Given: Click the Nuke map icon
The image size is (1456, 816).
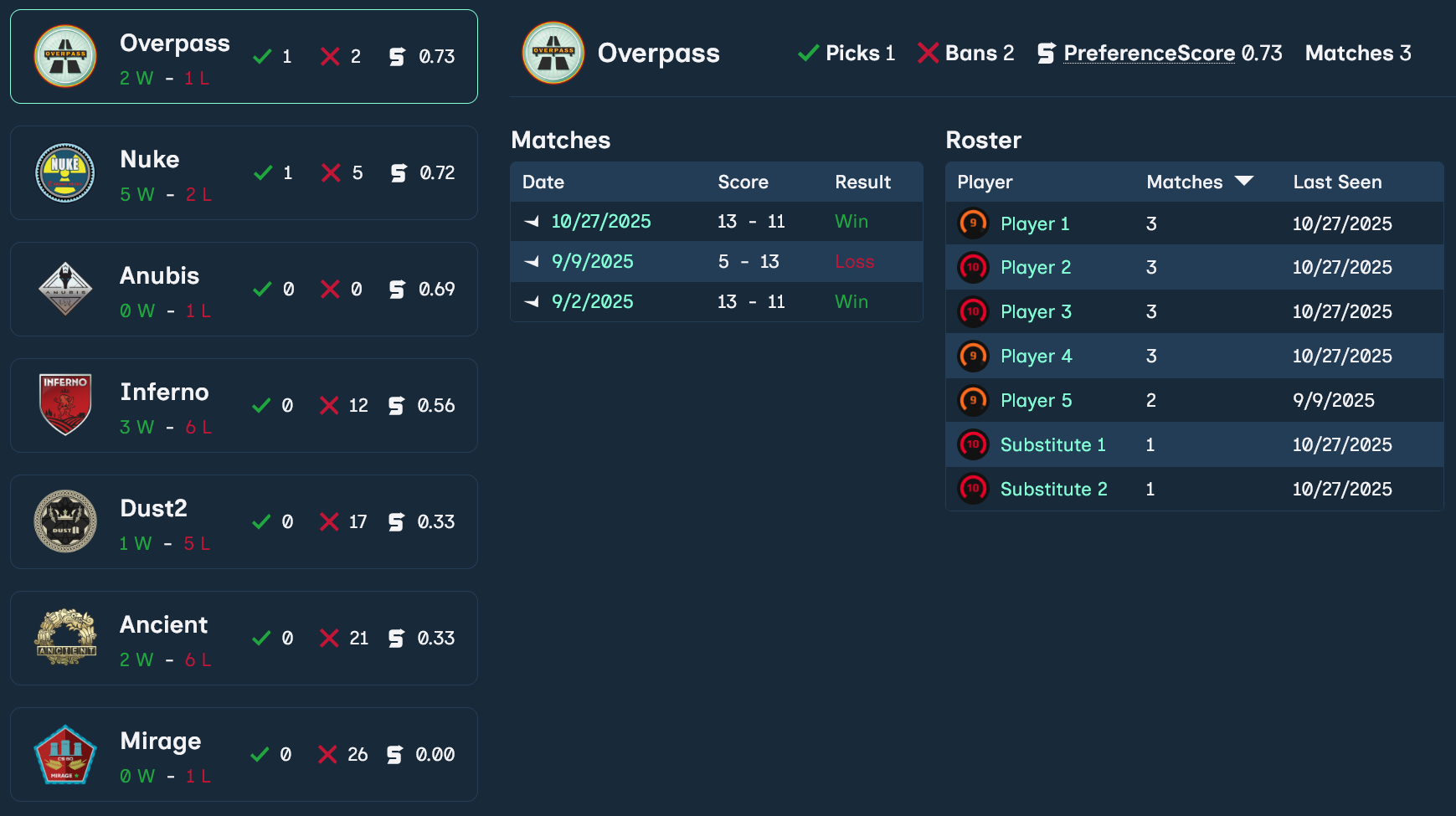Looking at the screenshot, I should (x=65, y=172).
